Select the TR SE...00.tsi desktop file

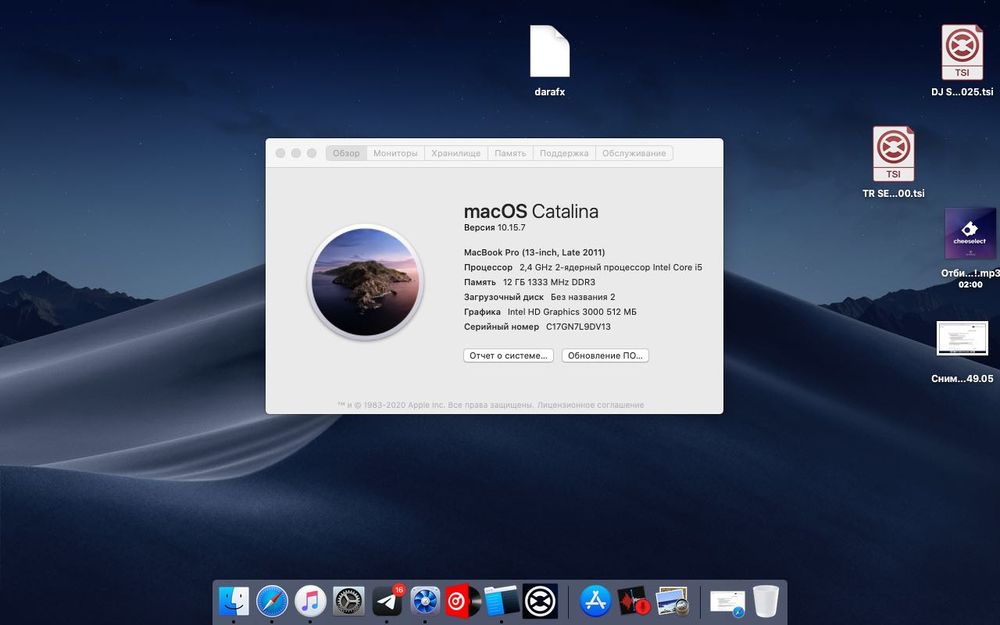click(893, 163)
